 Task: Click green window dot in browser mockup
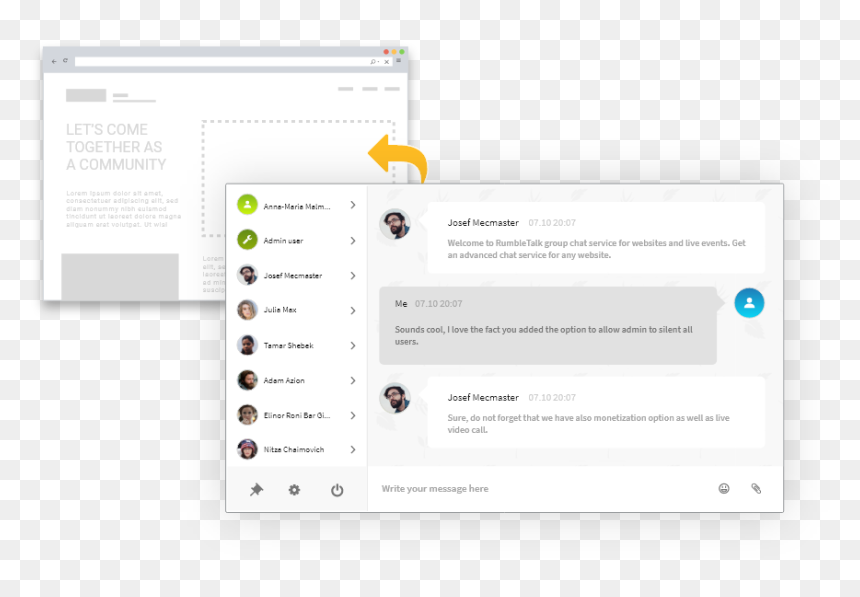point(401,52)
